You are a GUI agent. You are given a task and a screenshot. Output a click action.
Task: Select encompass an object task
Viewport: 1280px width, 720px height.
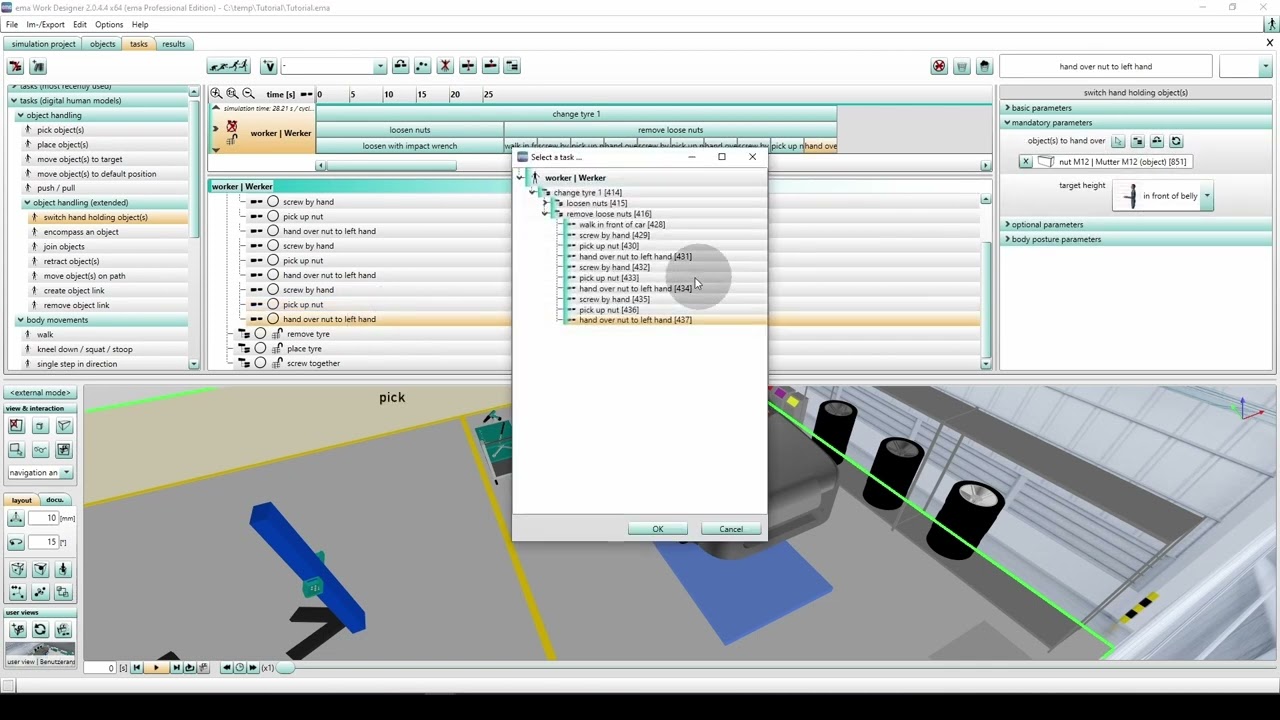[81, 232]
